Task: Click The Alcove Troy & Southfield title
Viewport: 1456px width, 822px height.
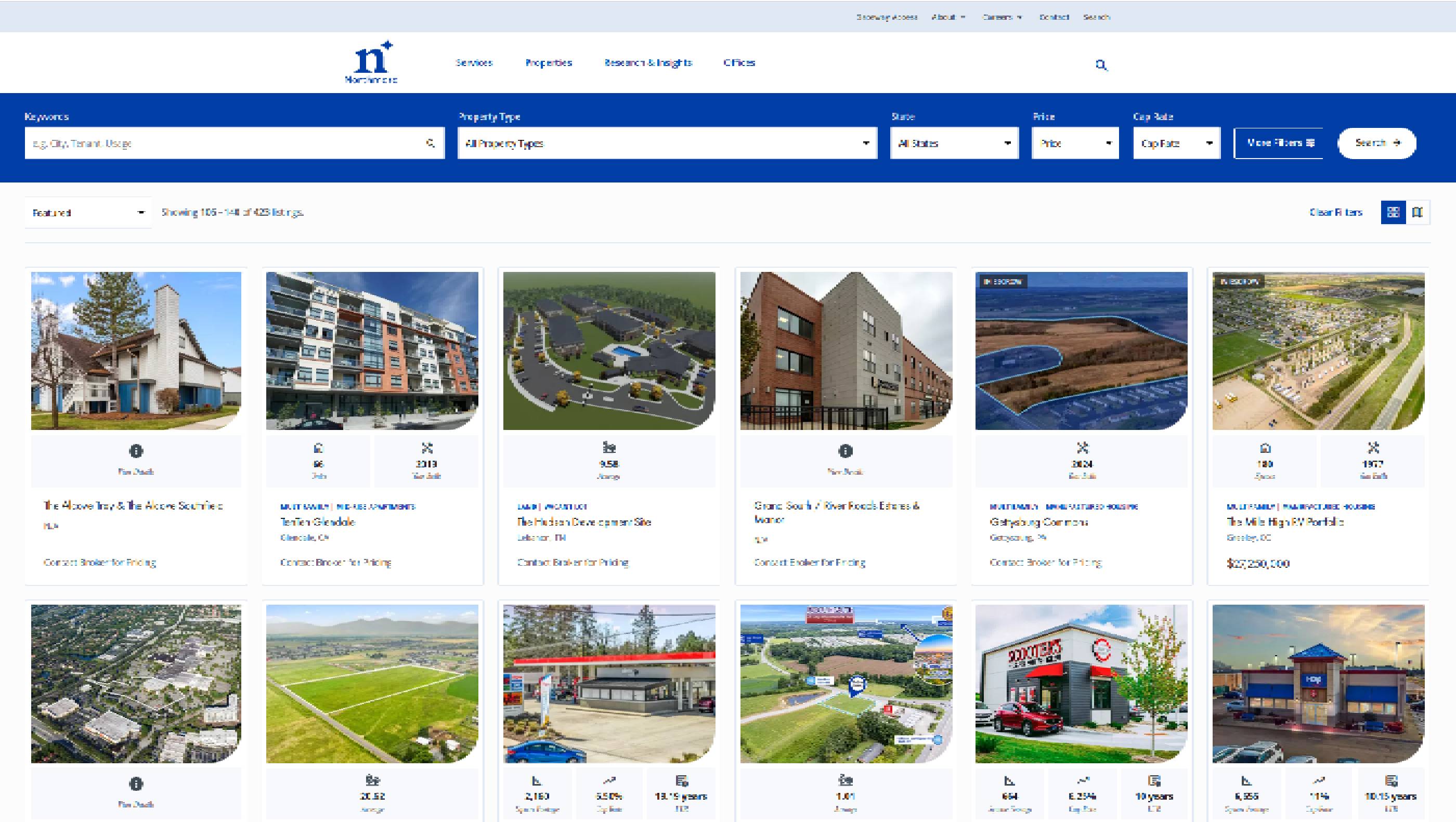Action: pos(134,505)
